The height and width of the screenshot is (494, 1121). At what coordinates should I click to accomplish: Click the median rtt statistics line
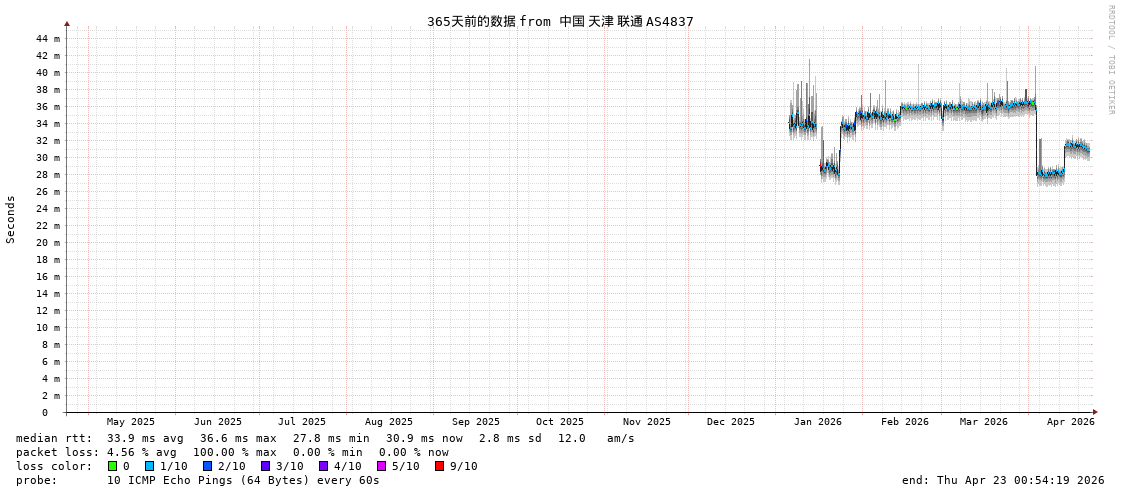pos(325,438)
